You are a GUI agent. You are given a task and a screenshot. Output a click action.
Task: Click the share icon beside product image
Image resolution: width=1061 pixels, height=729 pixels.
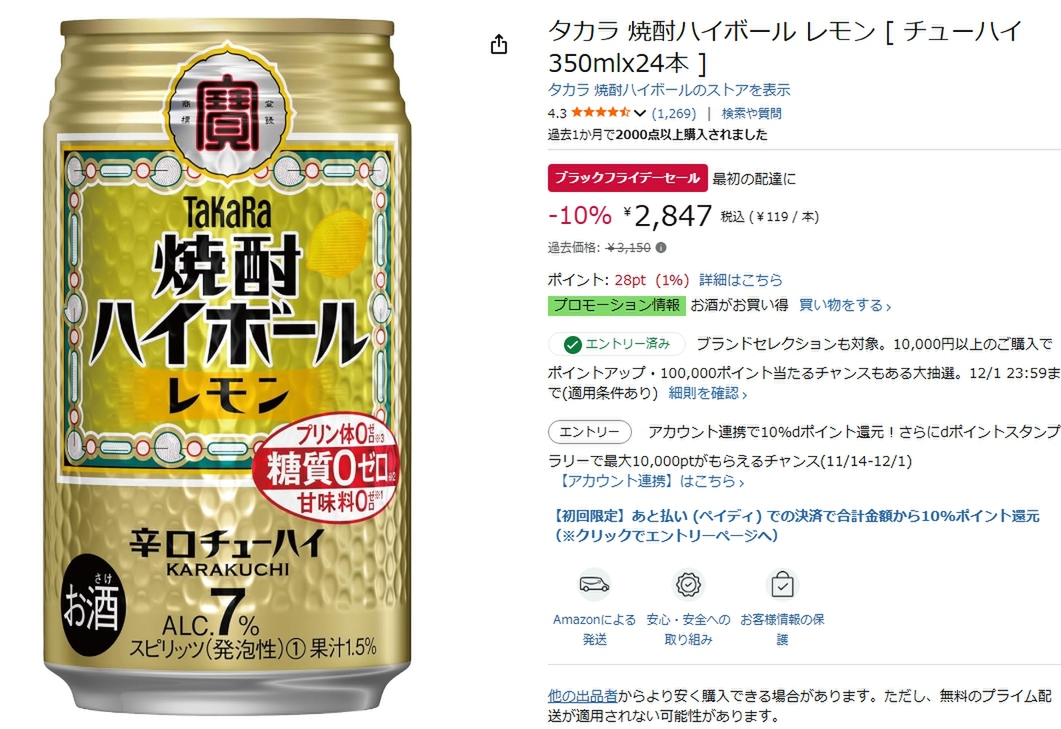pos(499,45)
